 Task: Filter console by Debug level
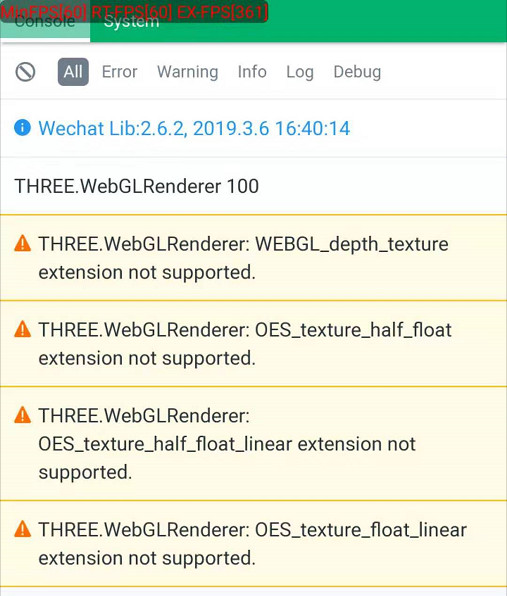coord(357,72)
